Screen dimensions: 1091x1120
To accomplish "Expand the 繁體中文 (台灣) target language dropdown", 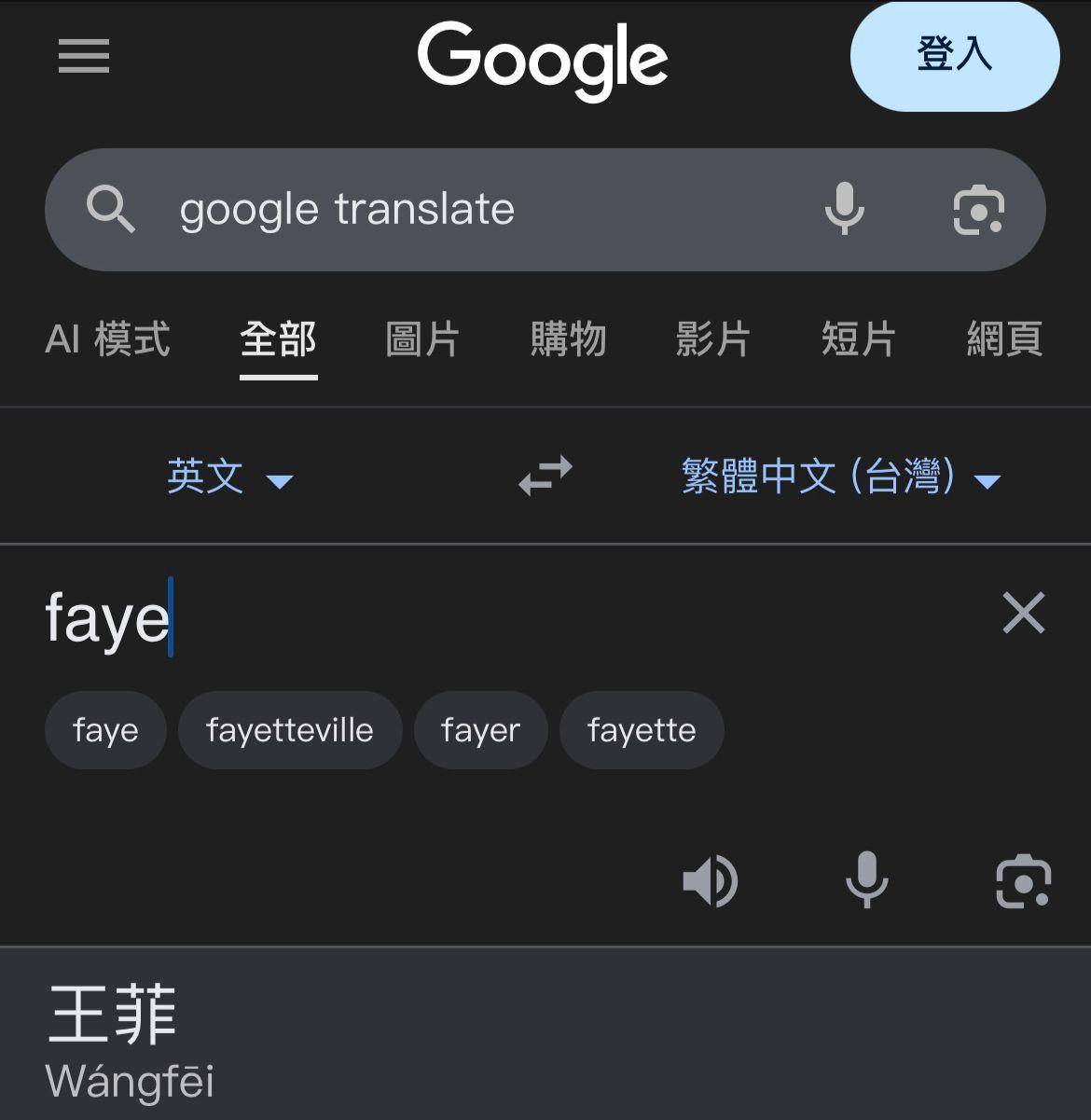I will (841, 477).
